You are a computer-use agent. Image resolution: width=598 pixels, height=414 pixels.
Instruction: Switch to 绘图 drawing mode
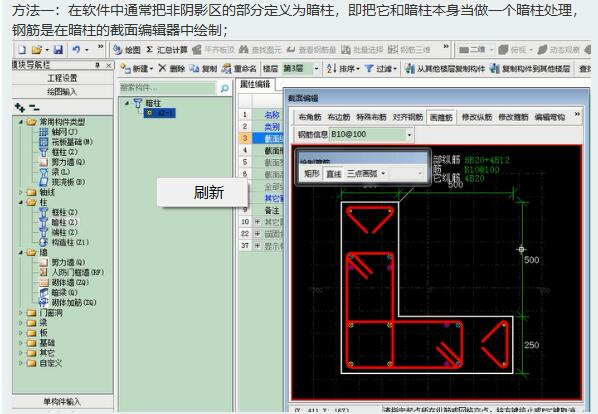click(127, 50)
